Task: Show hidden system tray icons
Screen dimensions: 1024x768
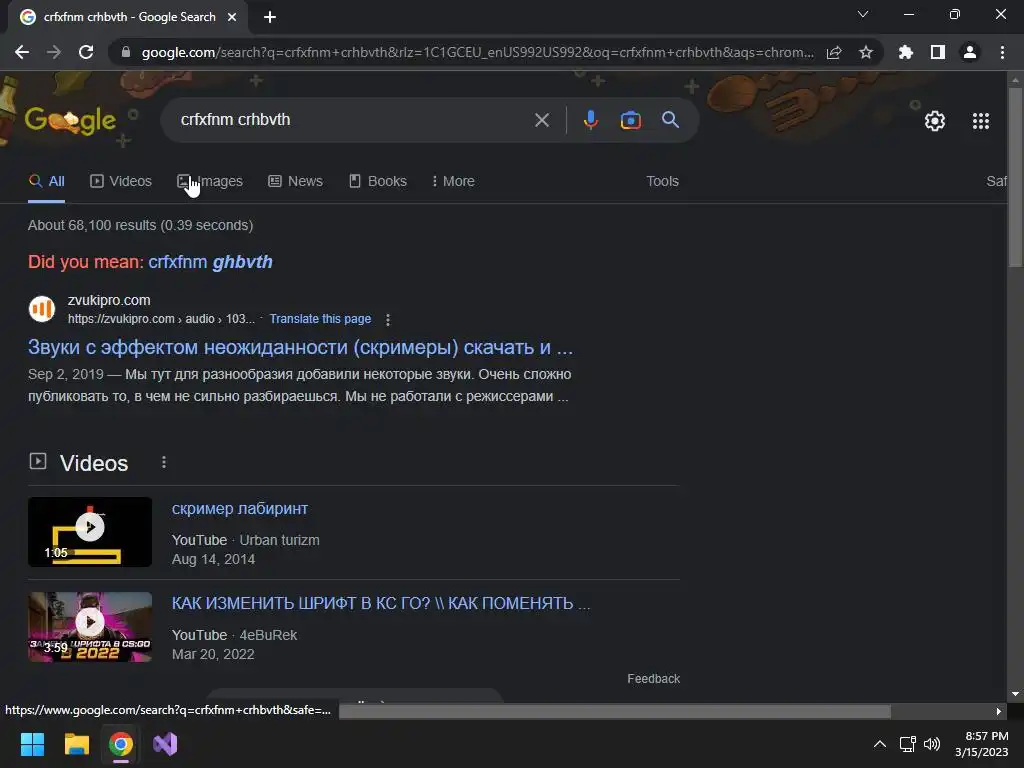Action: pyautogui.click(x=880, y=744)
